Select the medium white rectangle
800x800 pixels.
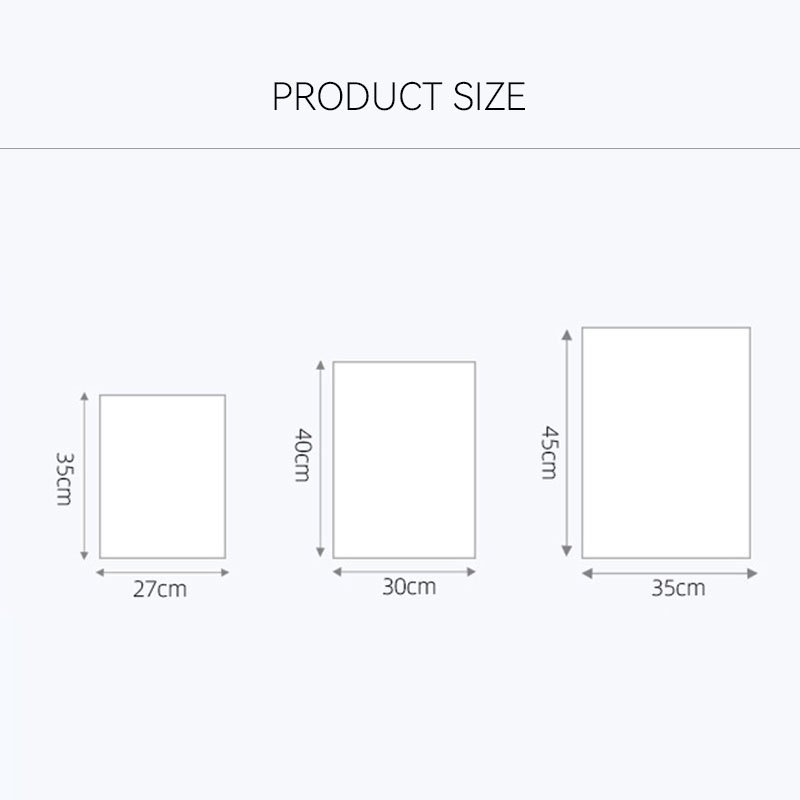point(404,460)
